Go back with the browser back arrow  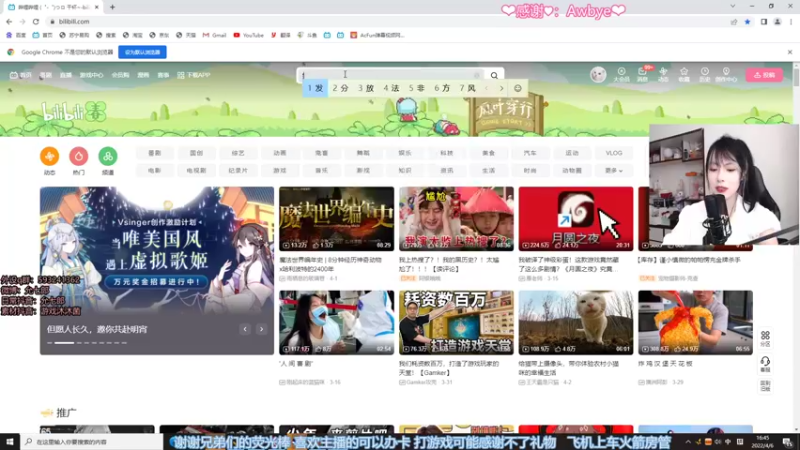click(9, 21)
